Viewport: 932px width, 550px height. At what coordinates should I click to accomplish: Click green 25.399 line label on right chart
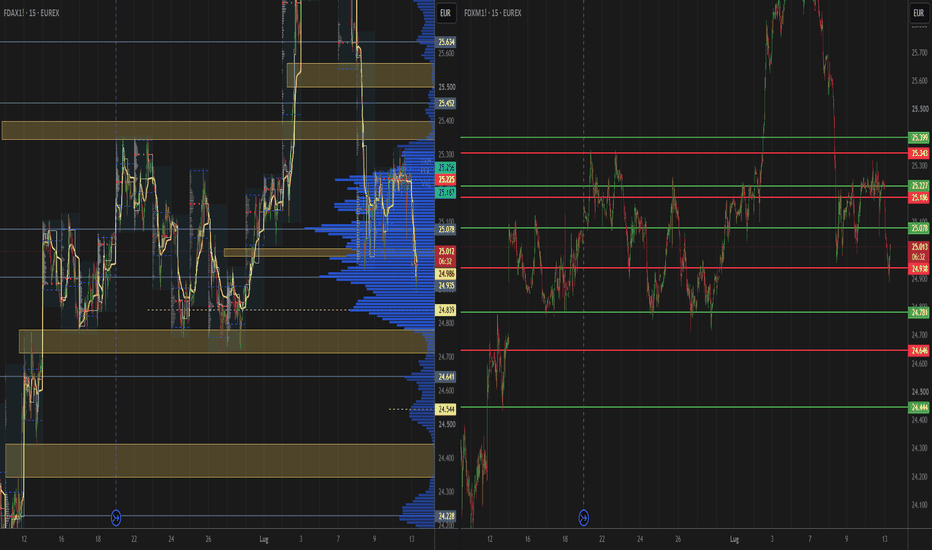[x=920, y=137]
